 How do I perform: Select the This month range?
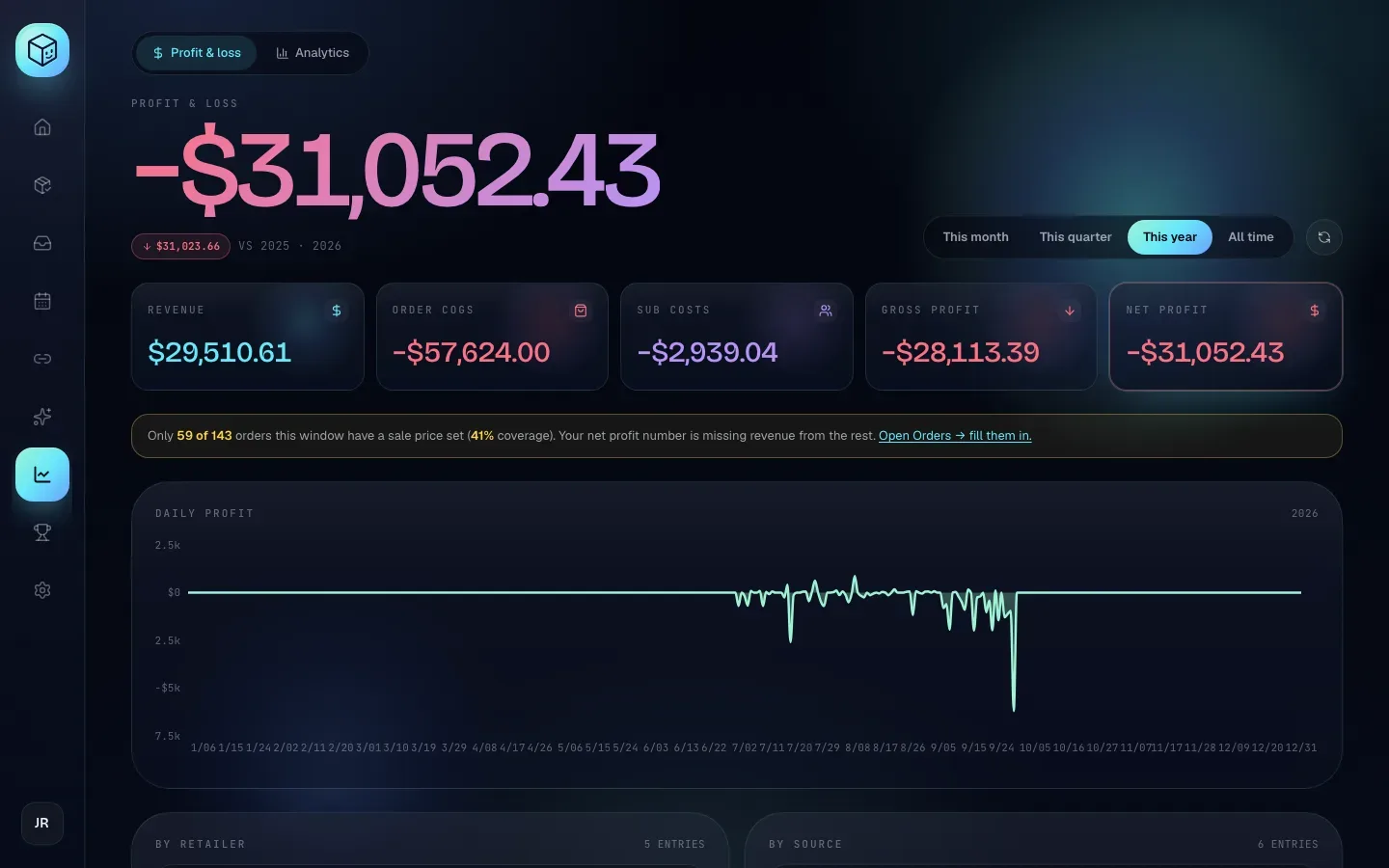point(975,237)
